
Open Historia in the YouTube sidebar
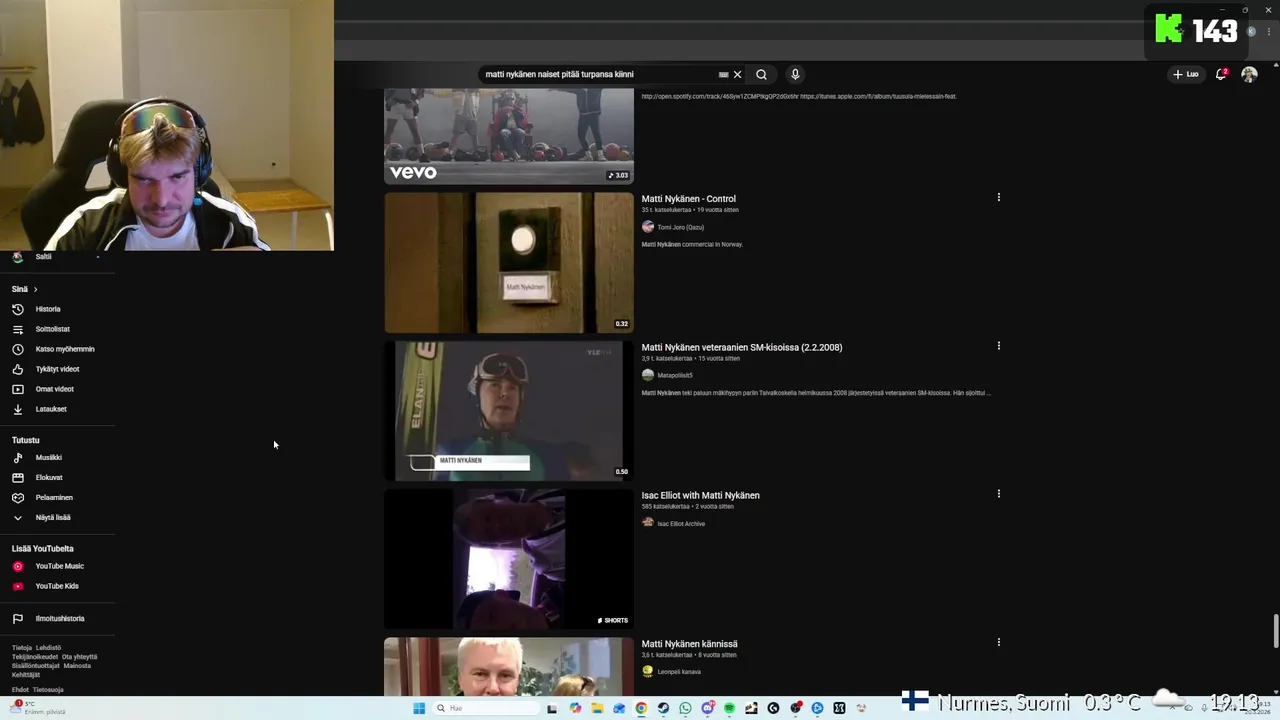[x=48, y=309]
